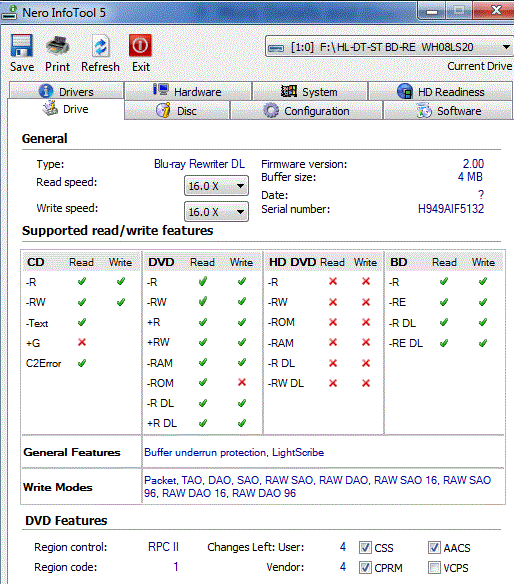
Task: Click the BD -RE read checkmark
Action: pos(444,302)
